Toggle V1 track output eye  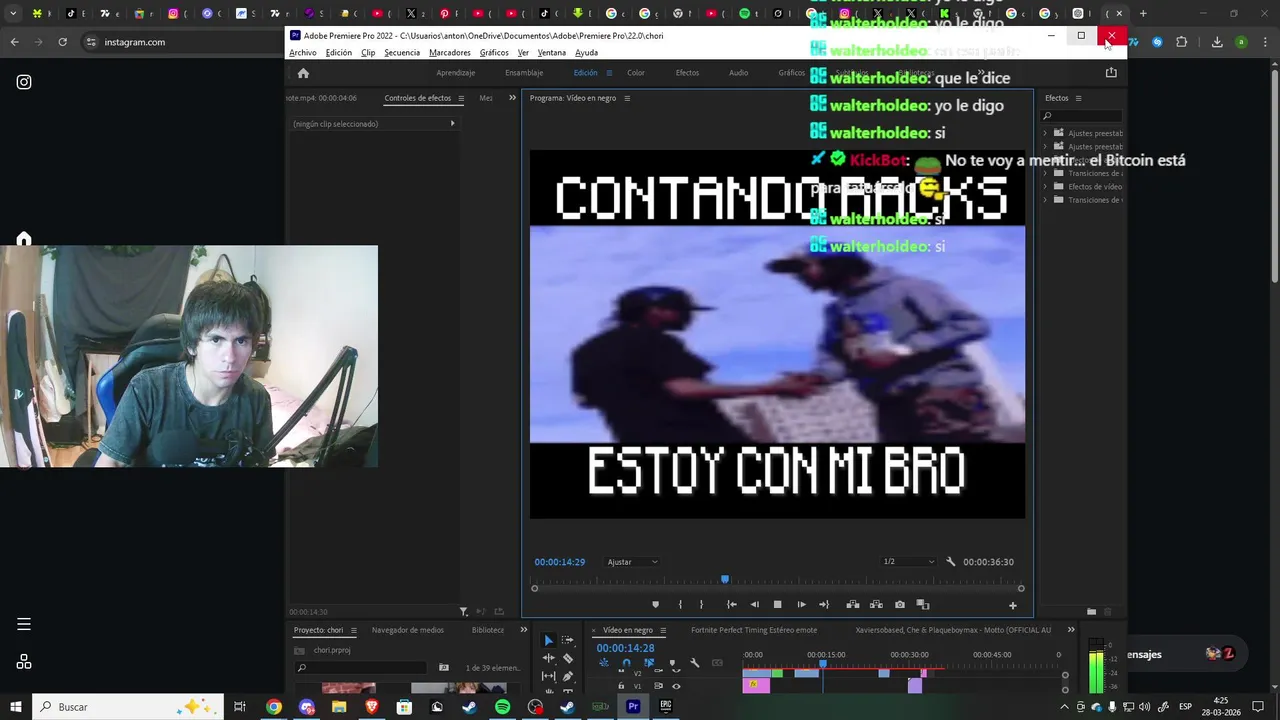[x=676, y=686]
